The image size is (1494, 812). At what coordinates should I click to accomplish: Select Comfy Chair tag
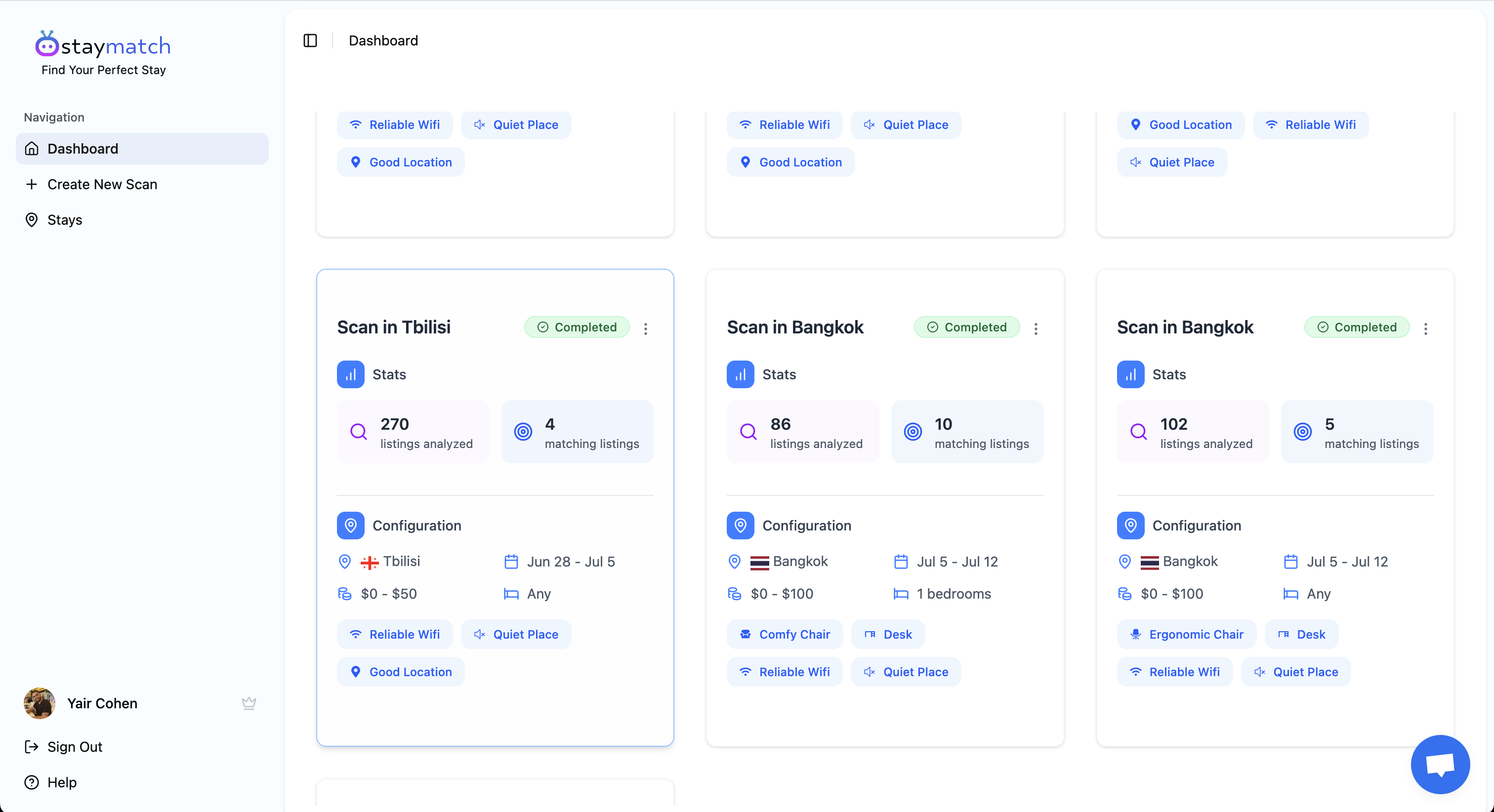[x=785, y=634]
